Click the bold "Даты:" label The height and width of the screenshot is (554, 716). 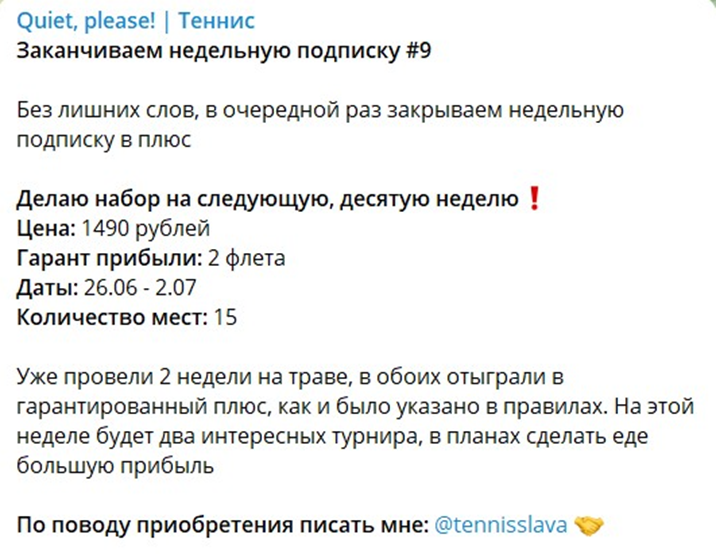pos(46,288)
